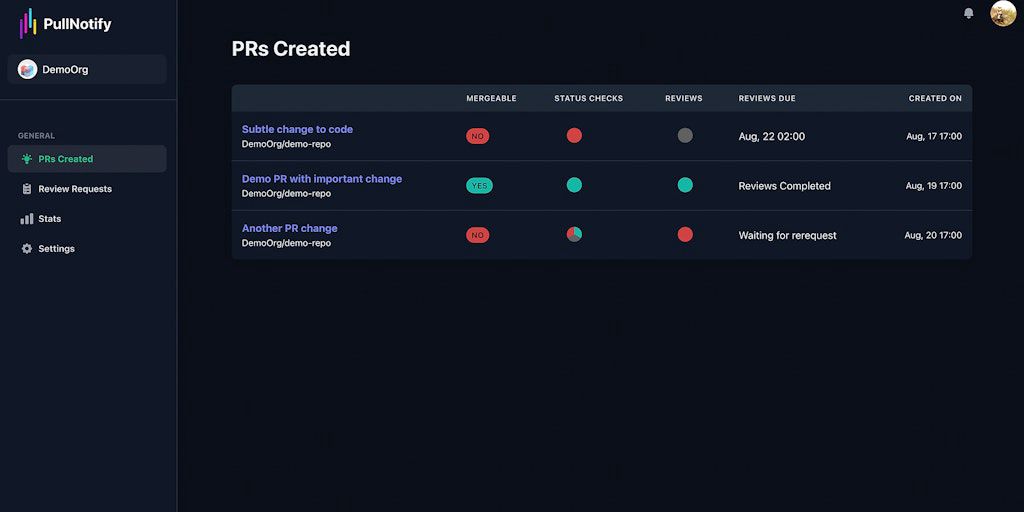This screenshot has width=1024, height=512.
Task: Open 'Another PR change' link
Action: pos(290,228)
